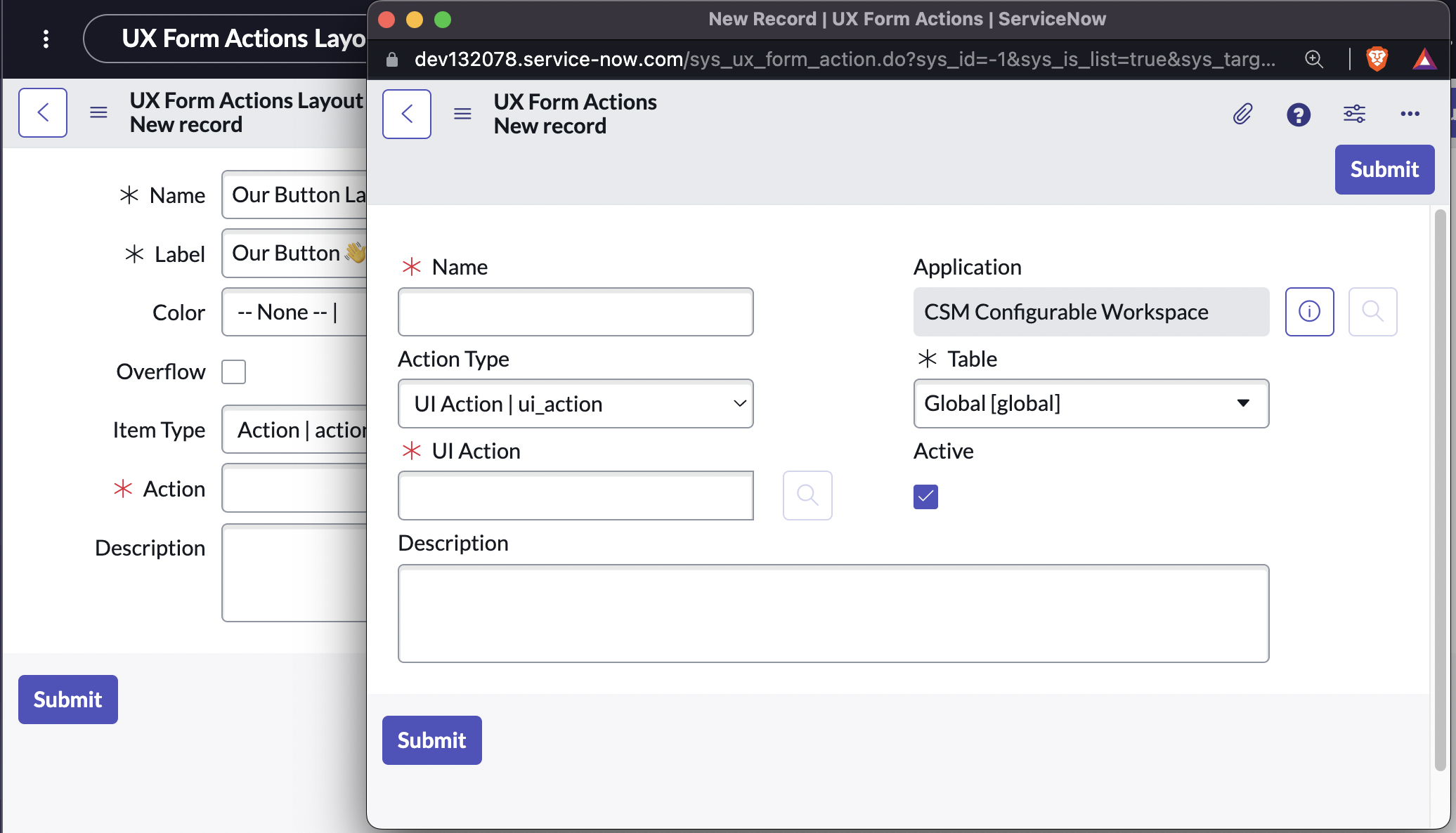
Task: Click the Application info icon
Action: coord(1309,312)
